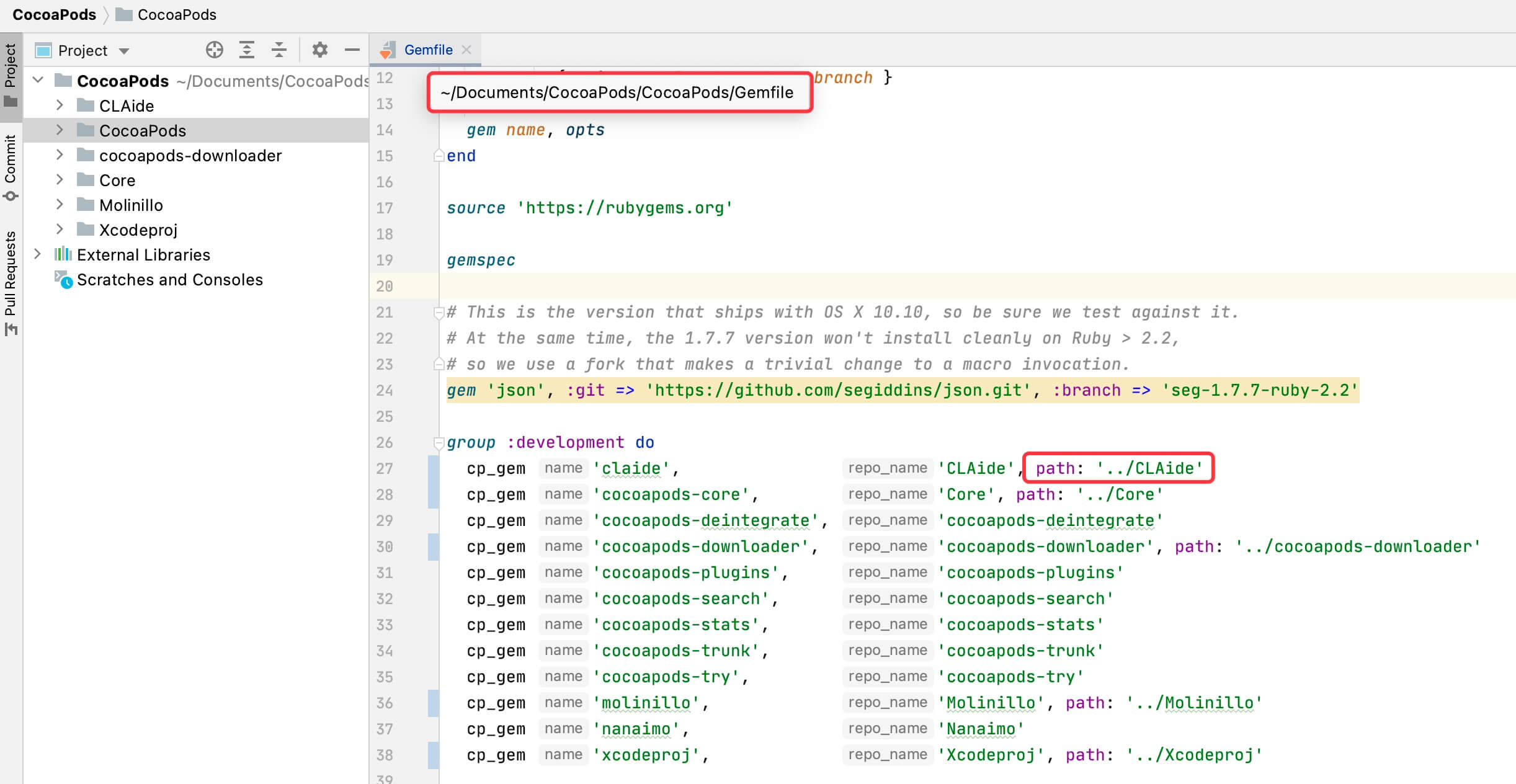Image resolution: width=1516 pixels, height=784 pixels.
Task: Hide the Project panel with minus icon
Action: click(352, 50)
